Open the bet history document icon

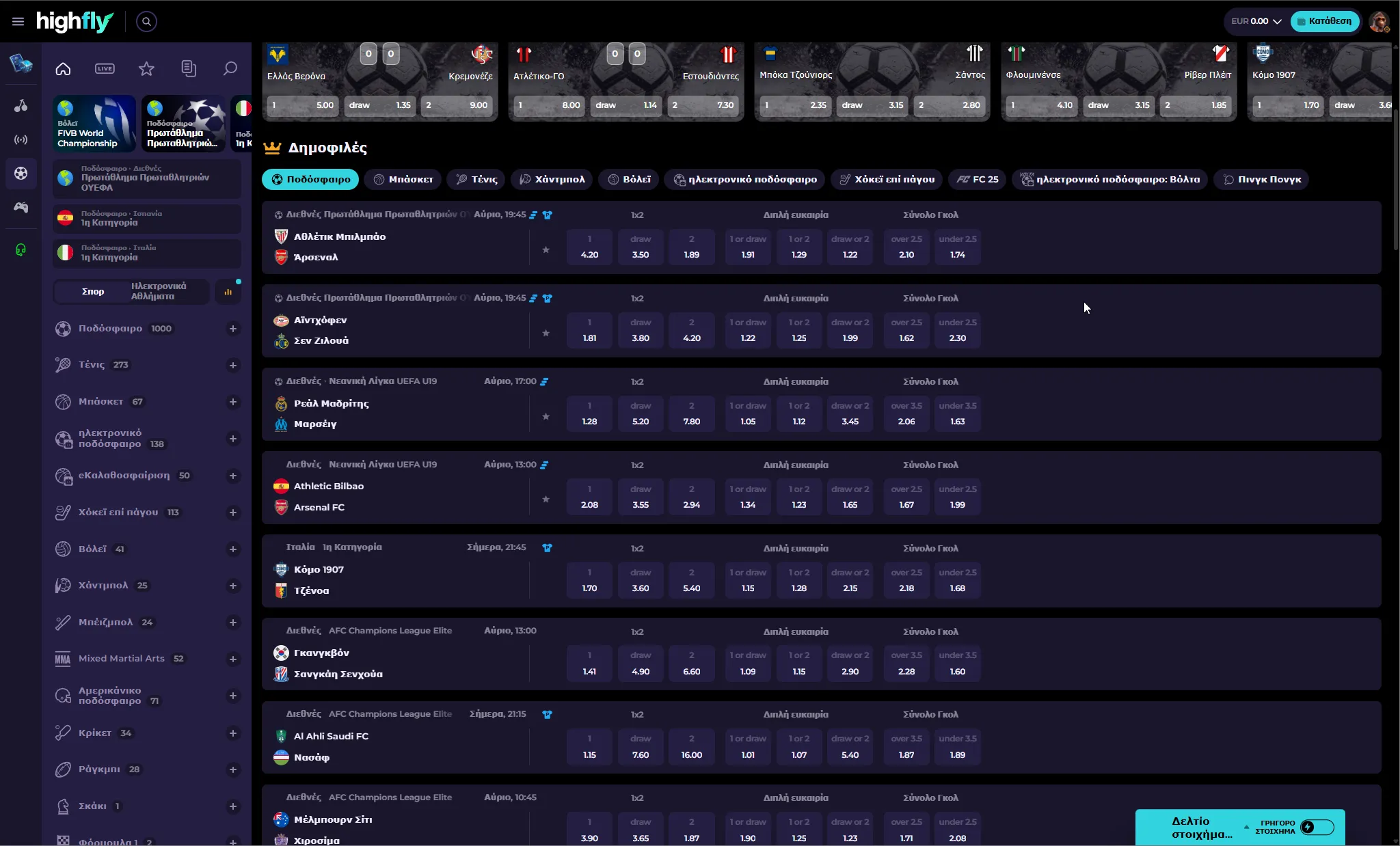pyautogui.click(x=189, y=68)
